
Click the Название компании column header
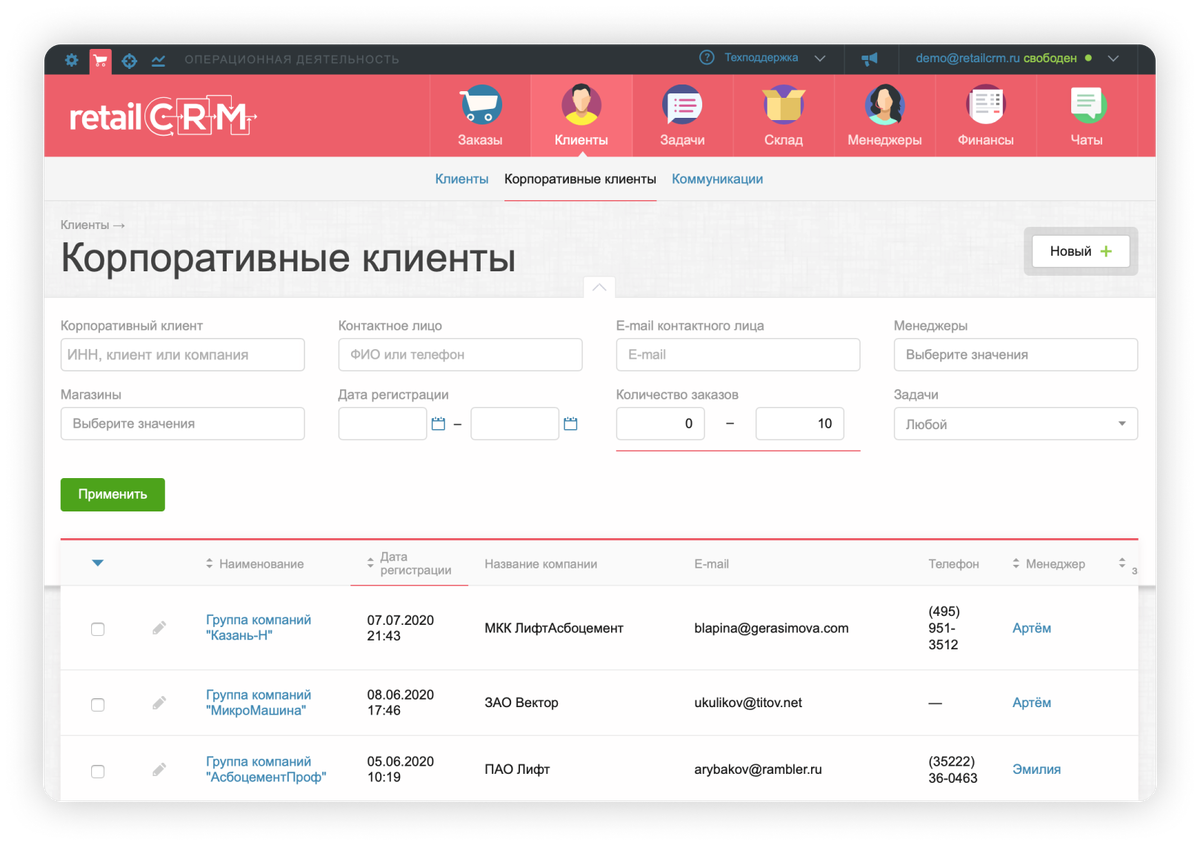tap(541, 564)
